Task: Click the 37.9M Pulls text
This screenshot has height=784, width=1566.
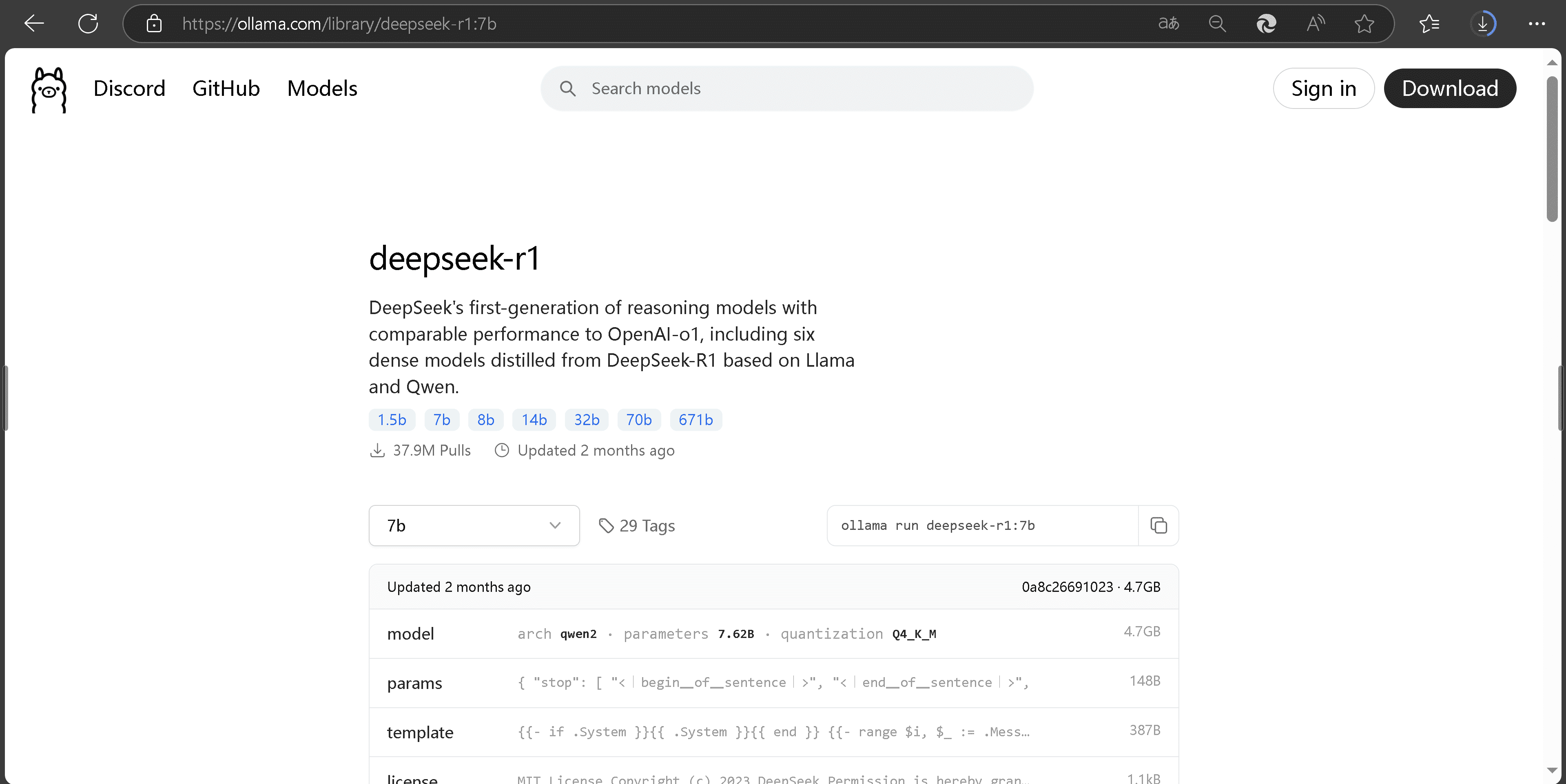Action: point(432,450)
